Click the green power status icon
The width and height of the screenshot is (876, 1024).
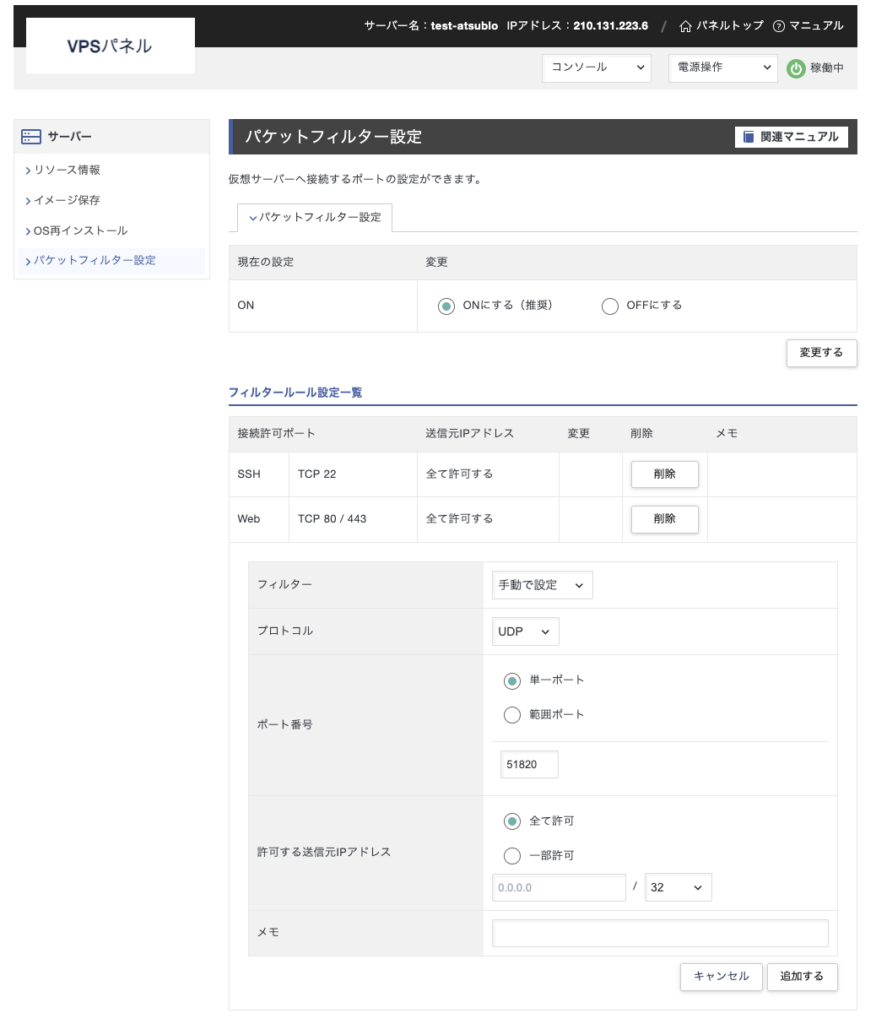pos(796,69)
